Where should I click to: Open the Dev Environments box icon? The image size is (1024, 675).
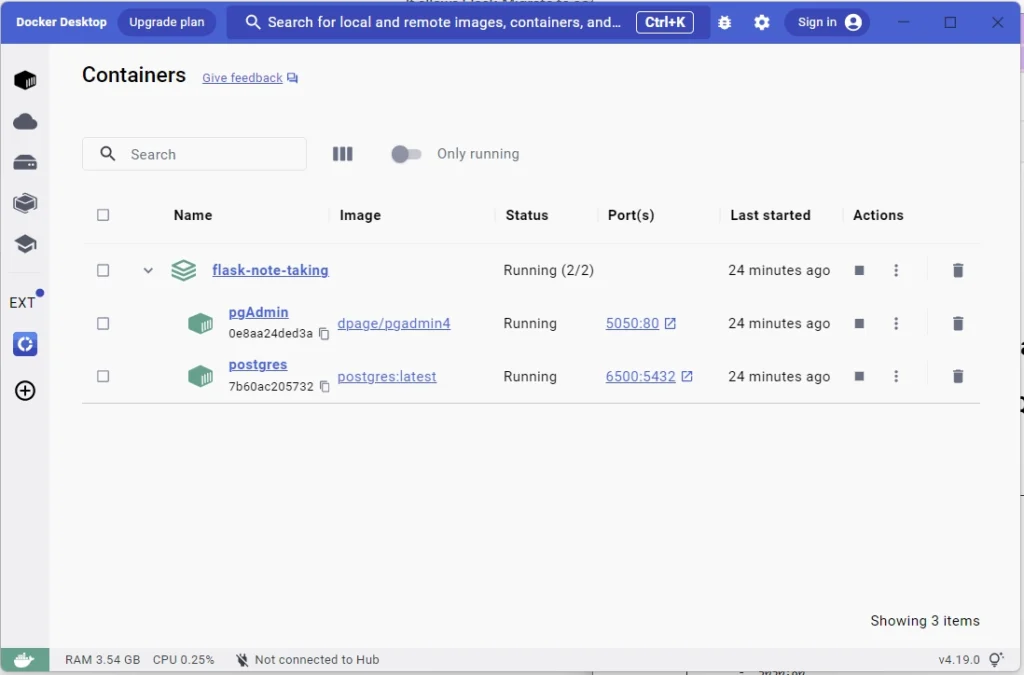click(x=25, y=203)
